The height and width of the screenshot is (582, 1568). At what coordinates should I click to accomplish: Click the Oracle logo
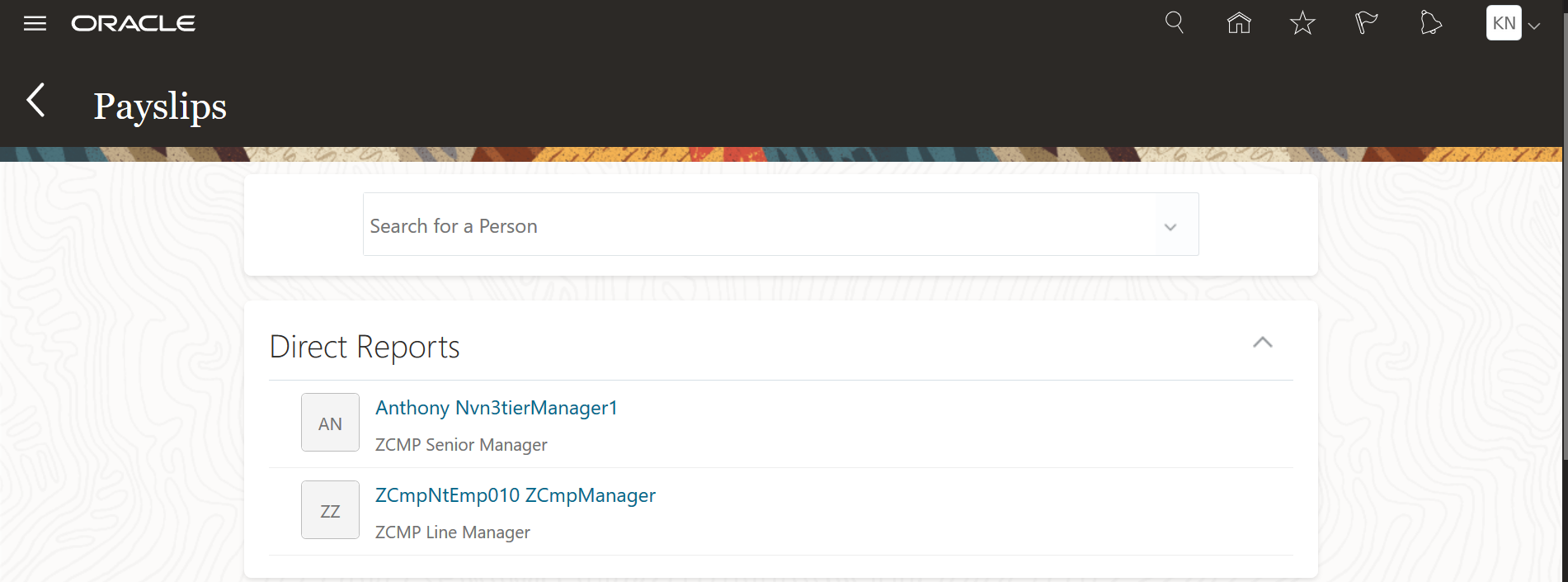click(x=134, y=24)
